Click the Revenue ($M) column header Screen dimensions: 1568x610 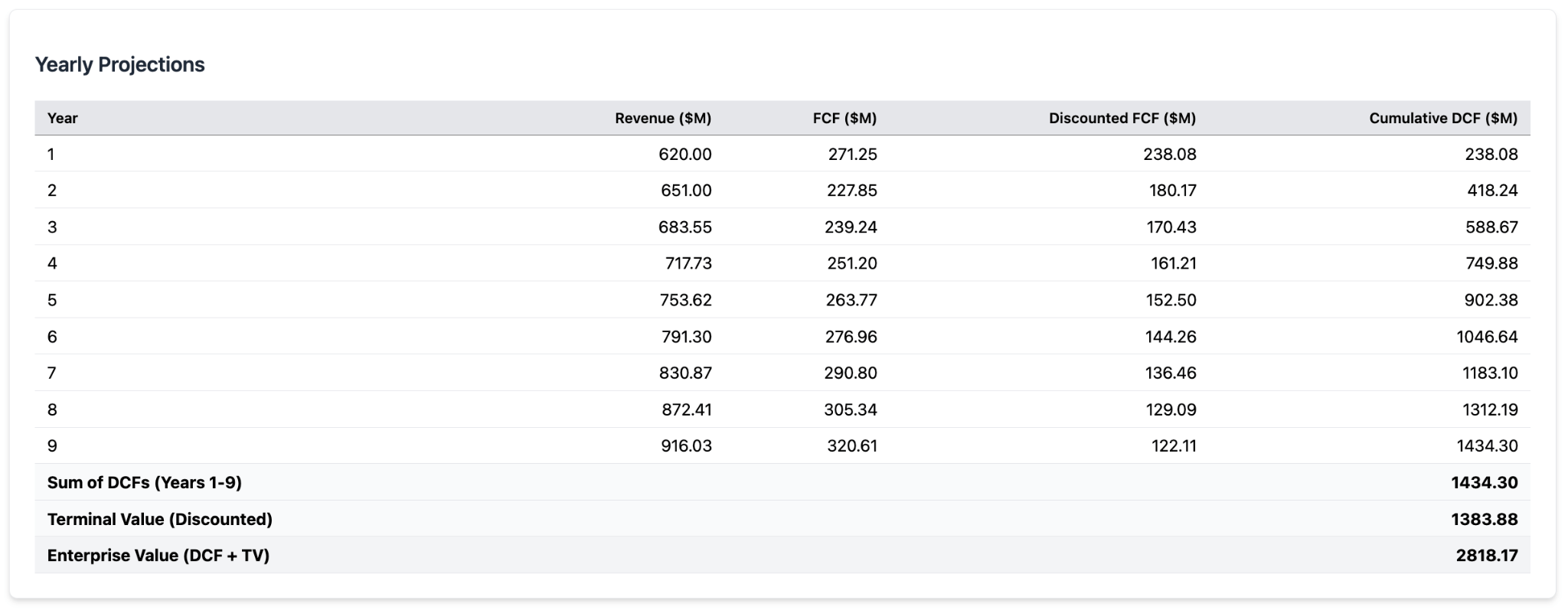(x=663, y=118)
